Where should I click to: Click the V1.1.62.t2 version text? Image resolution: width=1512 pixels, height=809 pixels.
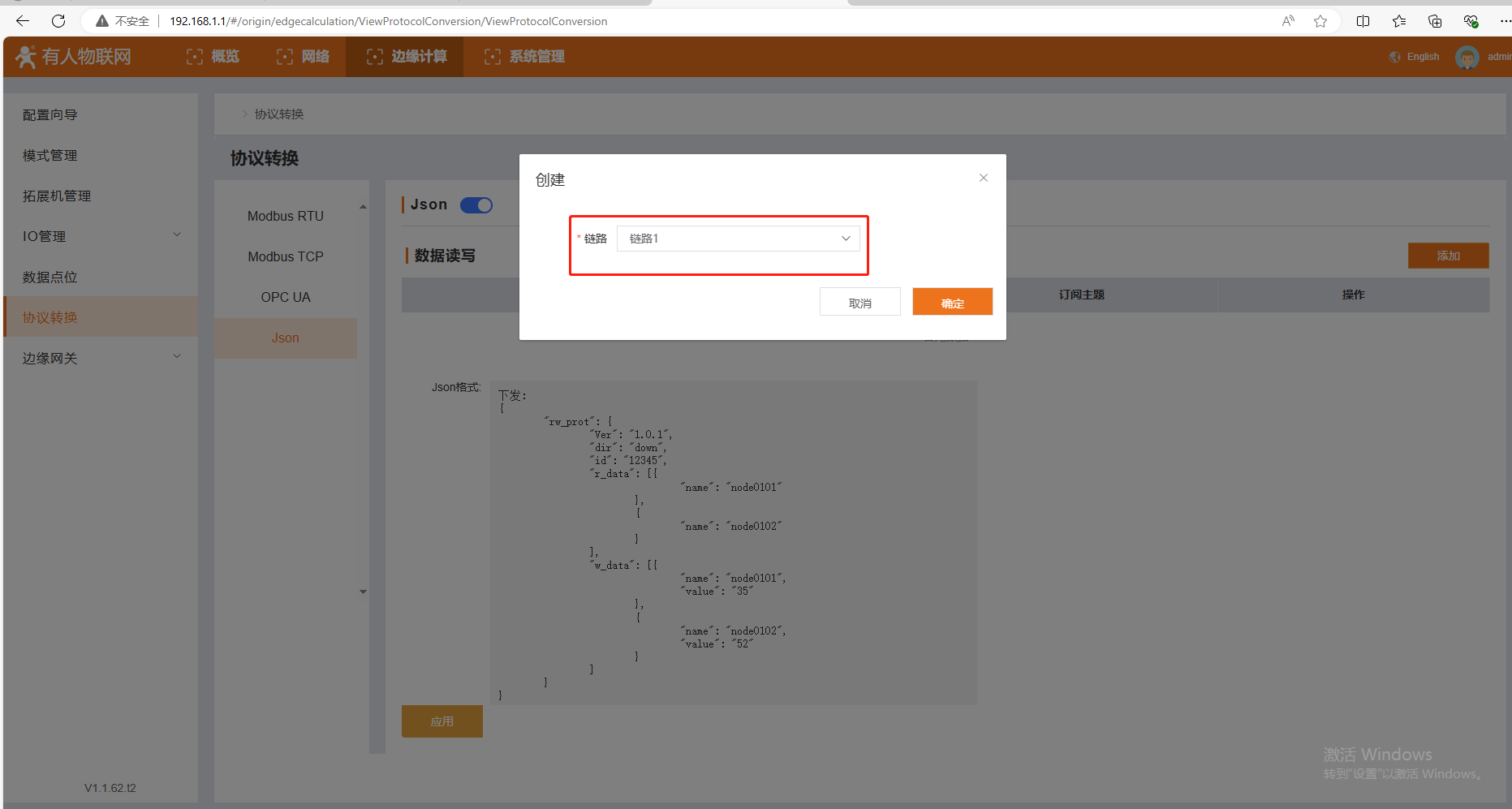[x=110, y=788]
